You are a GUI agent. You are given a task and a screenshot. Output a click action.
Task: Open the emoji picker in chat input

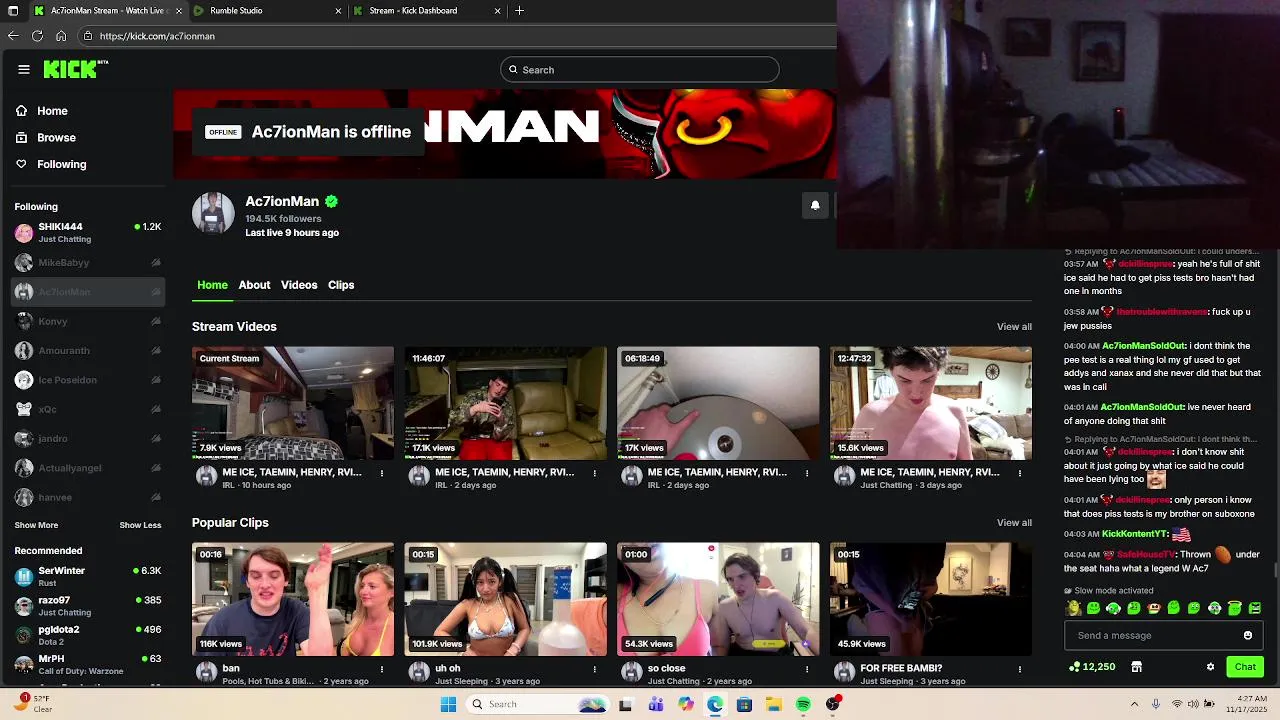(x=1247, y=635)
